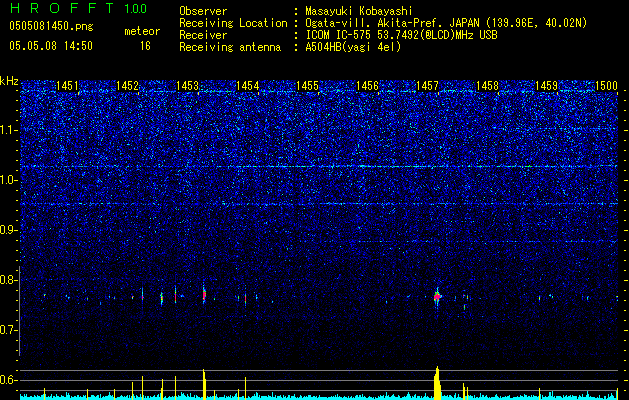Click the 1456 time axis label
This screenshot has width=629, height=400.
tap(367, 85)
